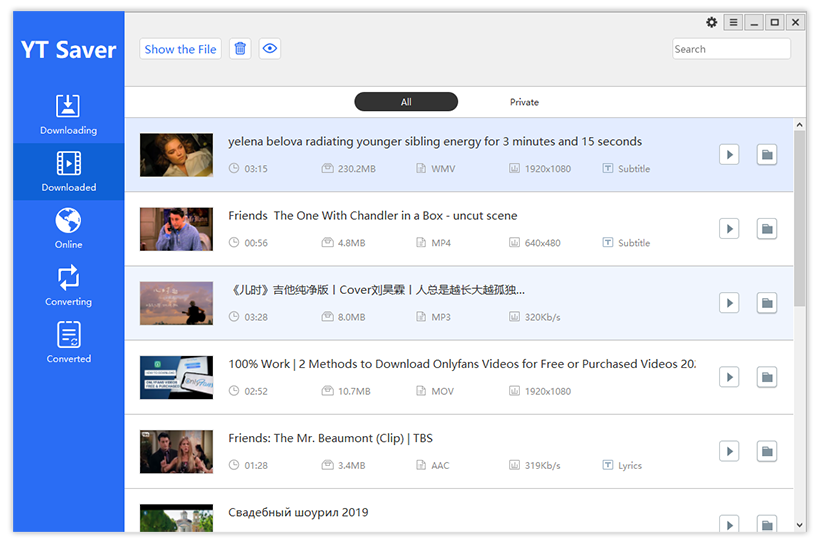820x543 pixels.
Task: Open settings with the gear icon
Action: click(x=712, y=22)
